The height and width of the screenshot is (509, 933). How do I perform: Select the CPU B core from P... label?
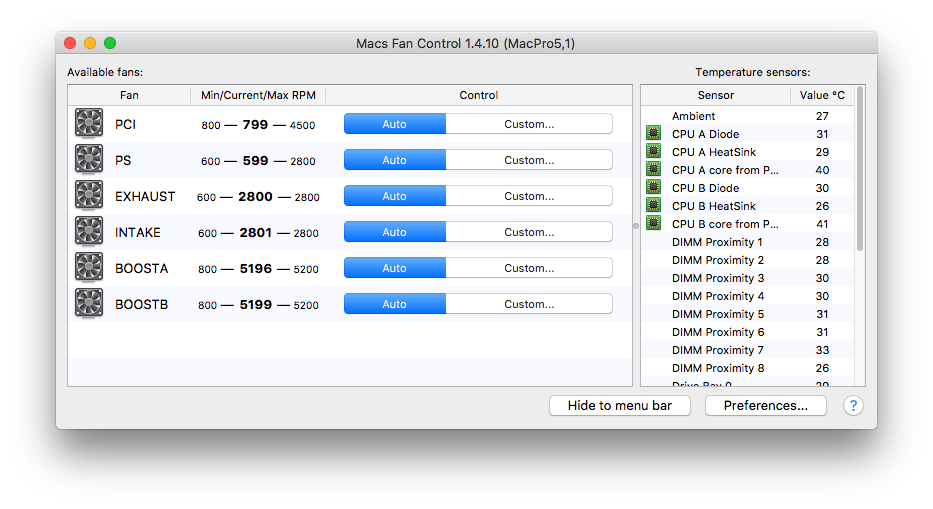[x=725, y=224]
